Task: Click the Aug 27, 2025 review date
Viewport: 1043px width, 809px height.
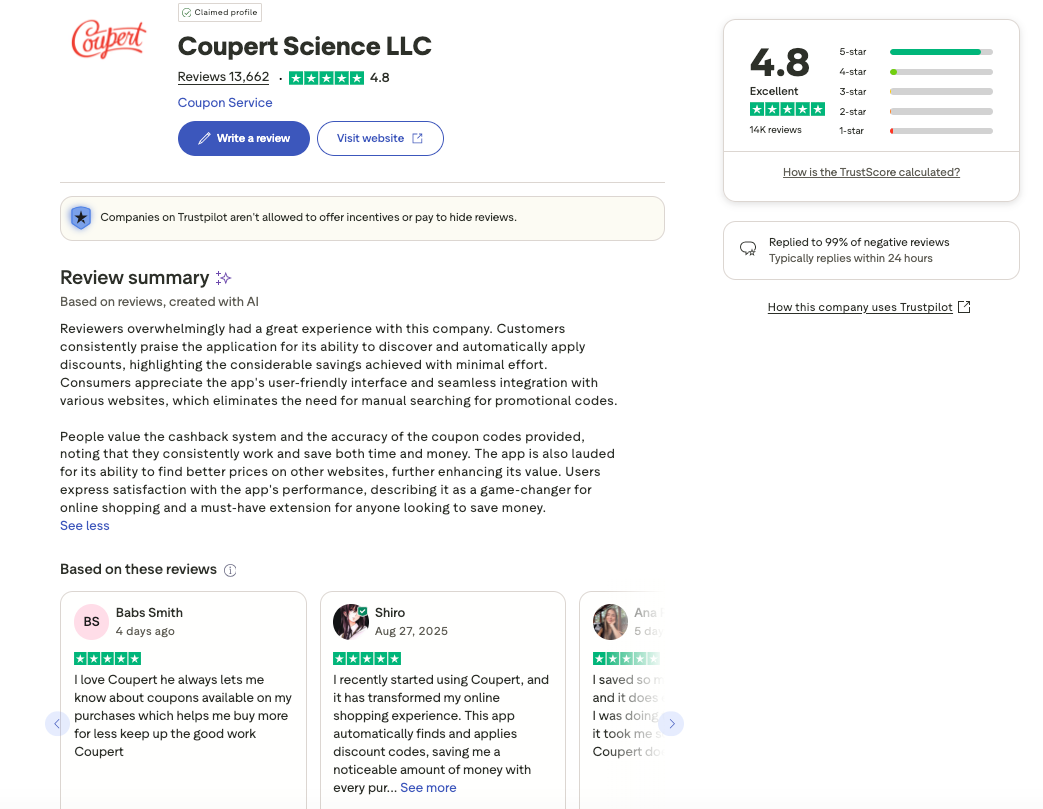Action: pos(411,631)
